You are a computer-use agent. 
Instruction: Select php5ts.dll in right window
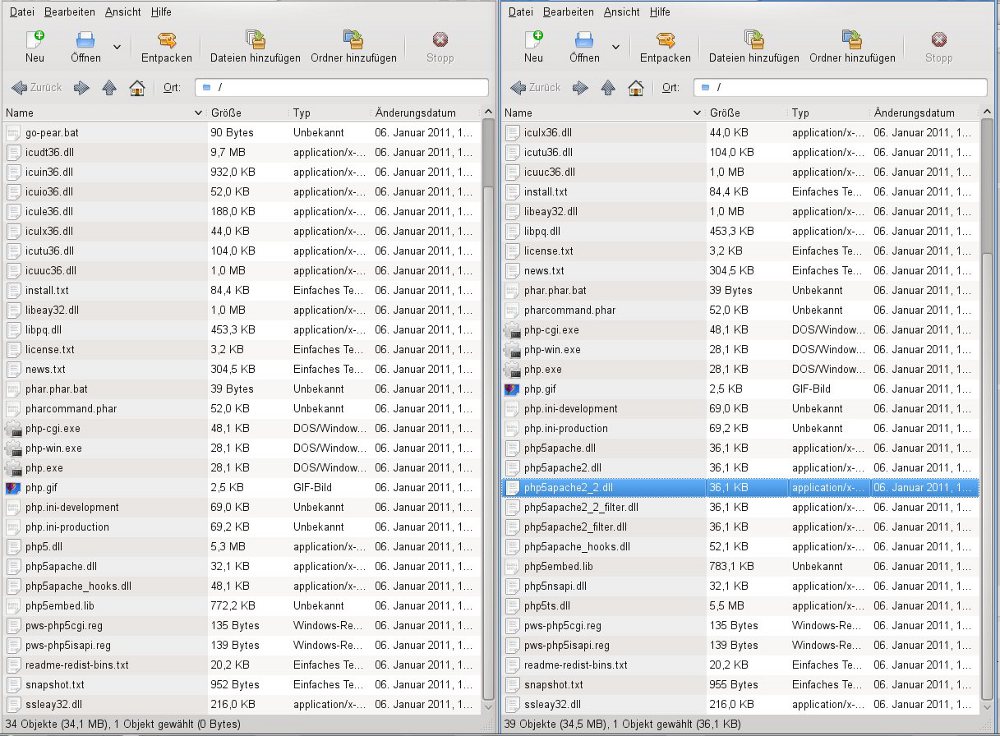(x=741, y=606)
